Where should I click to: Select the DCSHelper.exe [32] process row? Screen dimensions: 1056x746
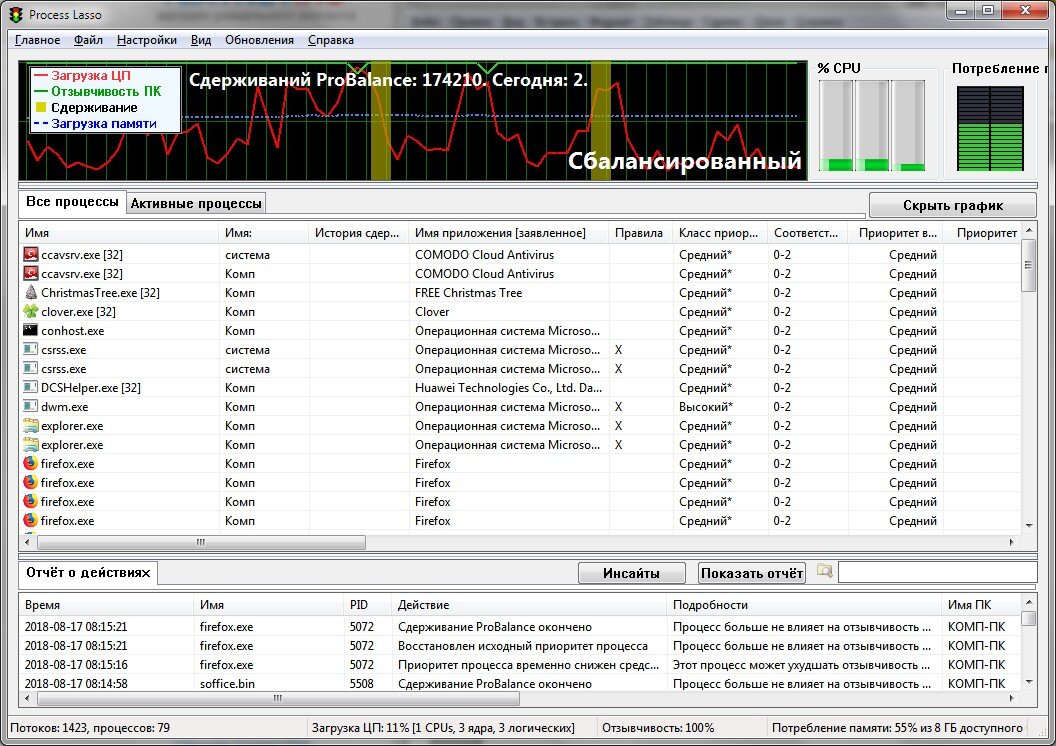click(521, 387)
